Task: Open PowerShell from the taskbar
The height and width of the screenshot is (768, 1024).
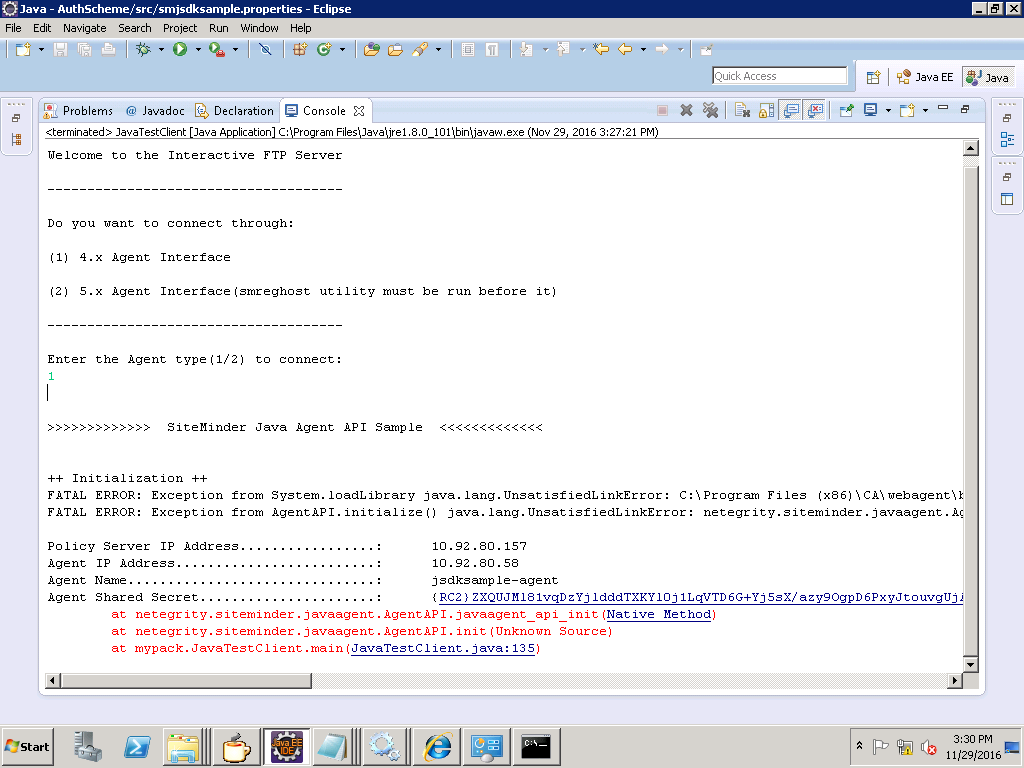Action: click(x=137, y=746)
